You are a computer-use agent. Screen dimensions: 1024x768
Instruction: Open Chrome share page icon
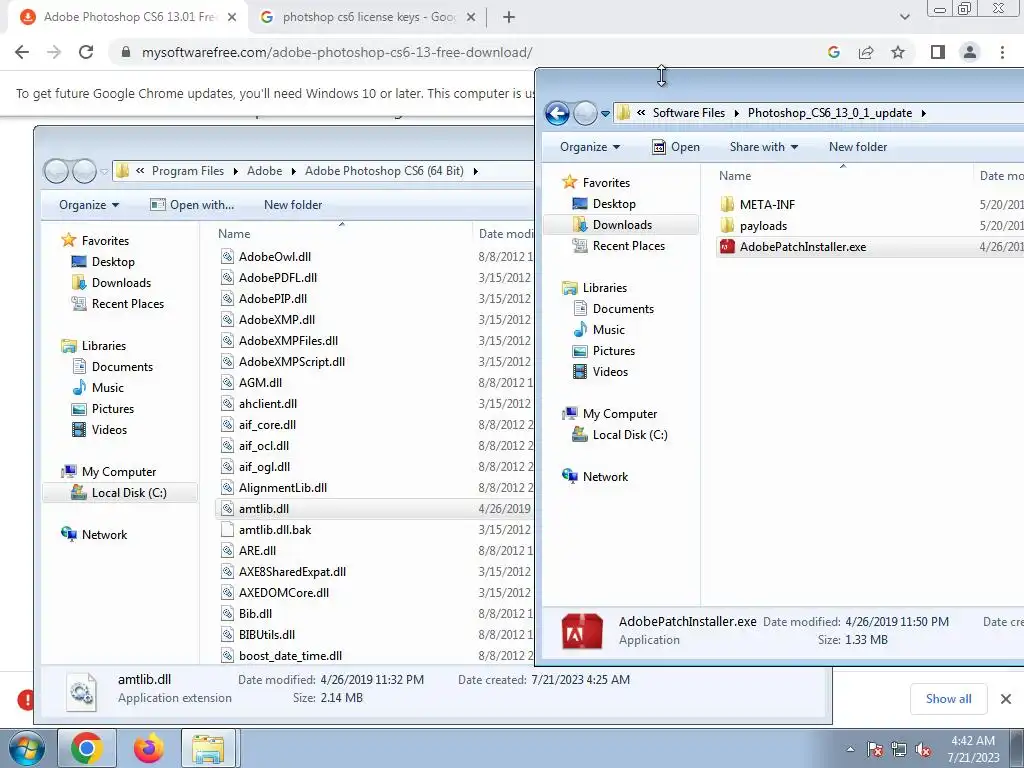(866, 52)
